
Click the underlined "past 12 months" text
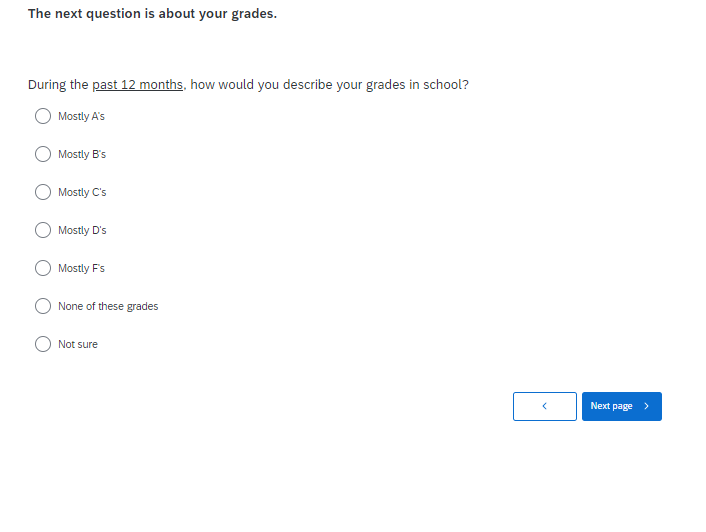pyautogui.click(x=137, y=85)
